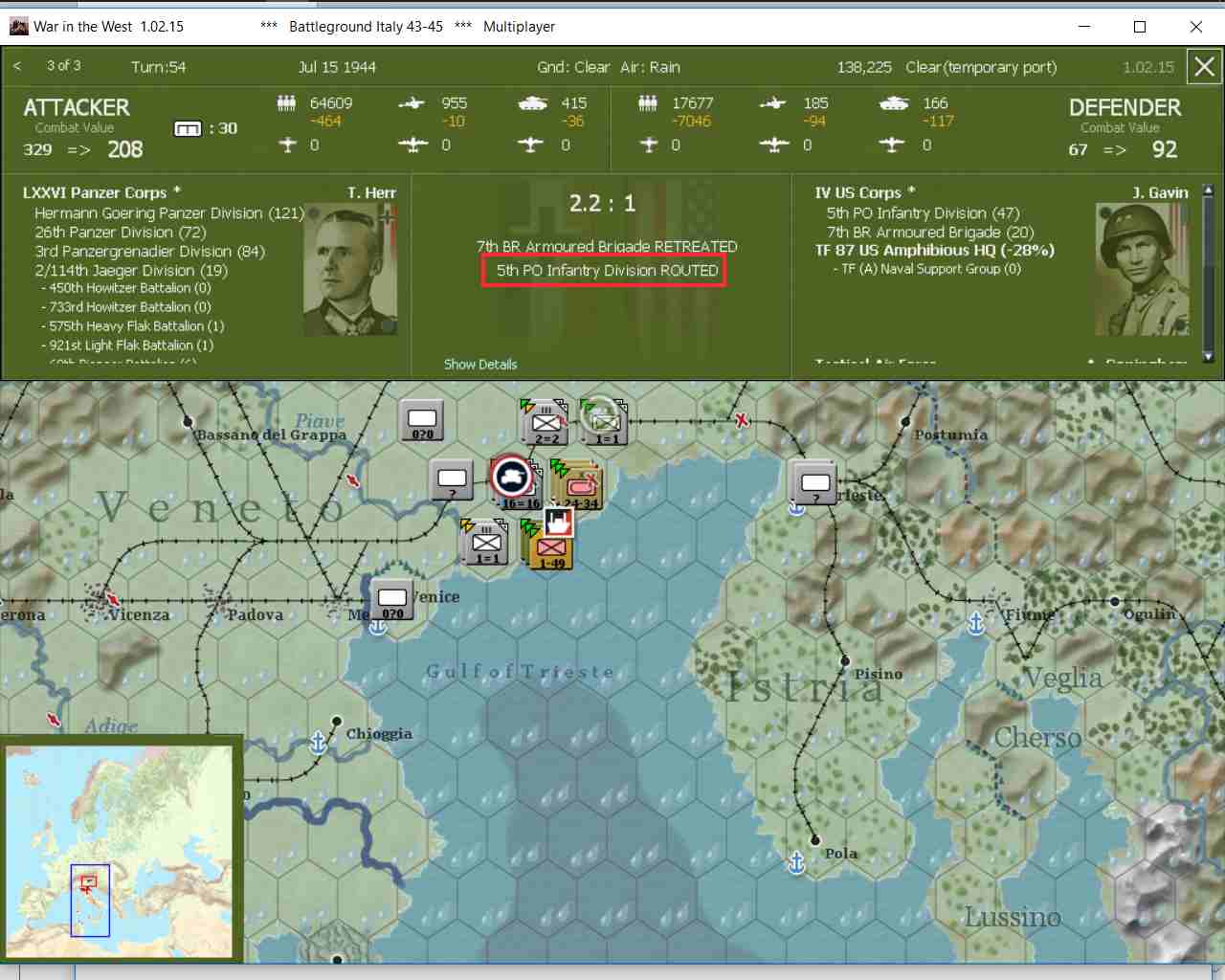Select IV US Corps in defender list
Screen dimensions: 1225x980
(865, 192)
